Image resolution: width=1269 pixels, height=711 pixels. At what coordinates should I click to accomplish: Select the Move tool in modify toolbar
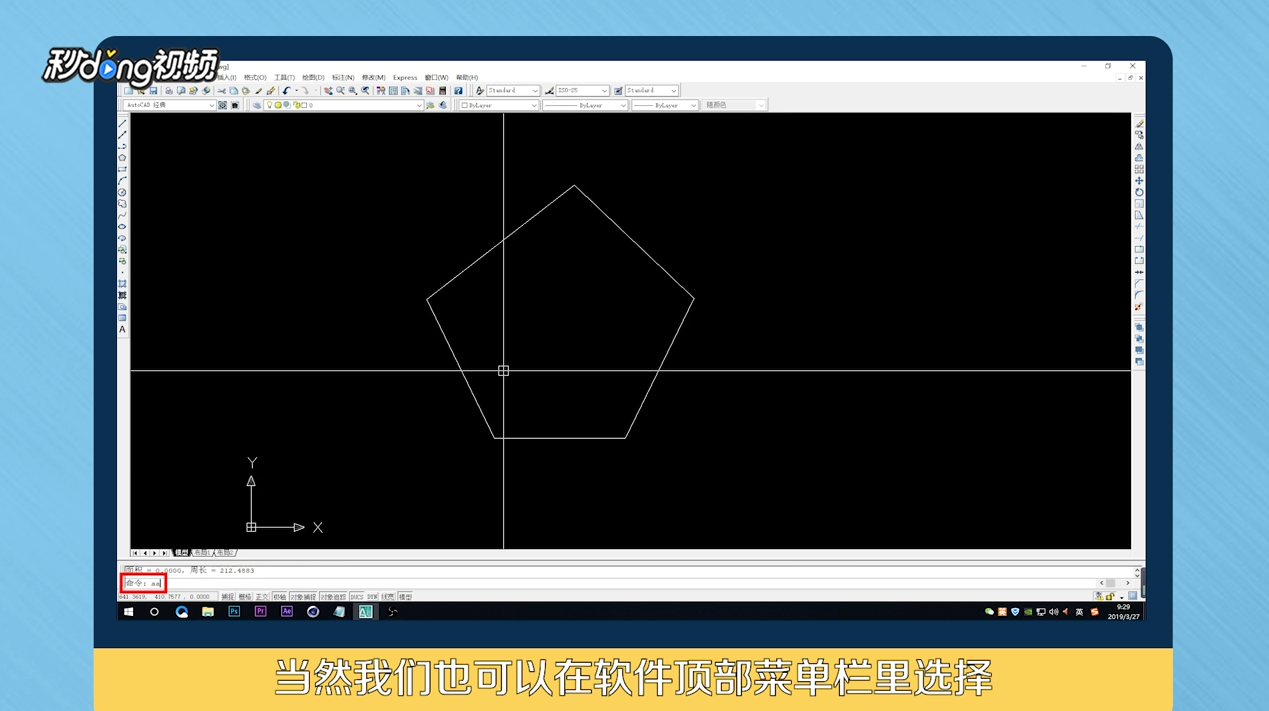1139,181
